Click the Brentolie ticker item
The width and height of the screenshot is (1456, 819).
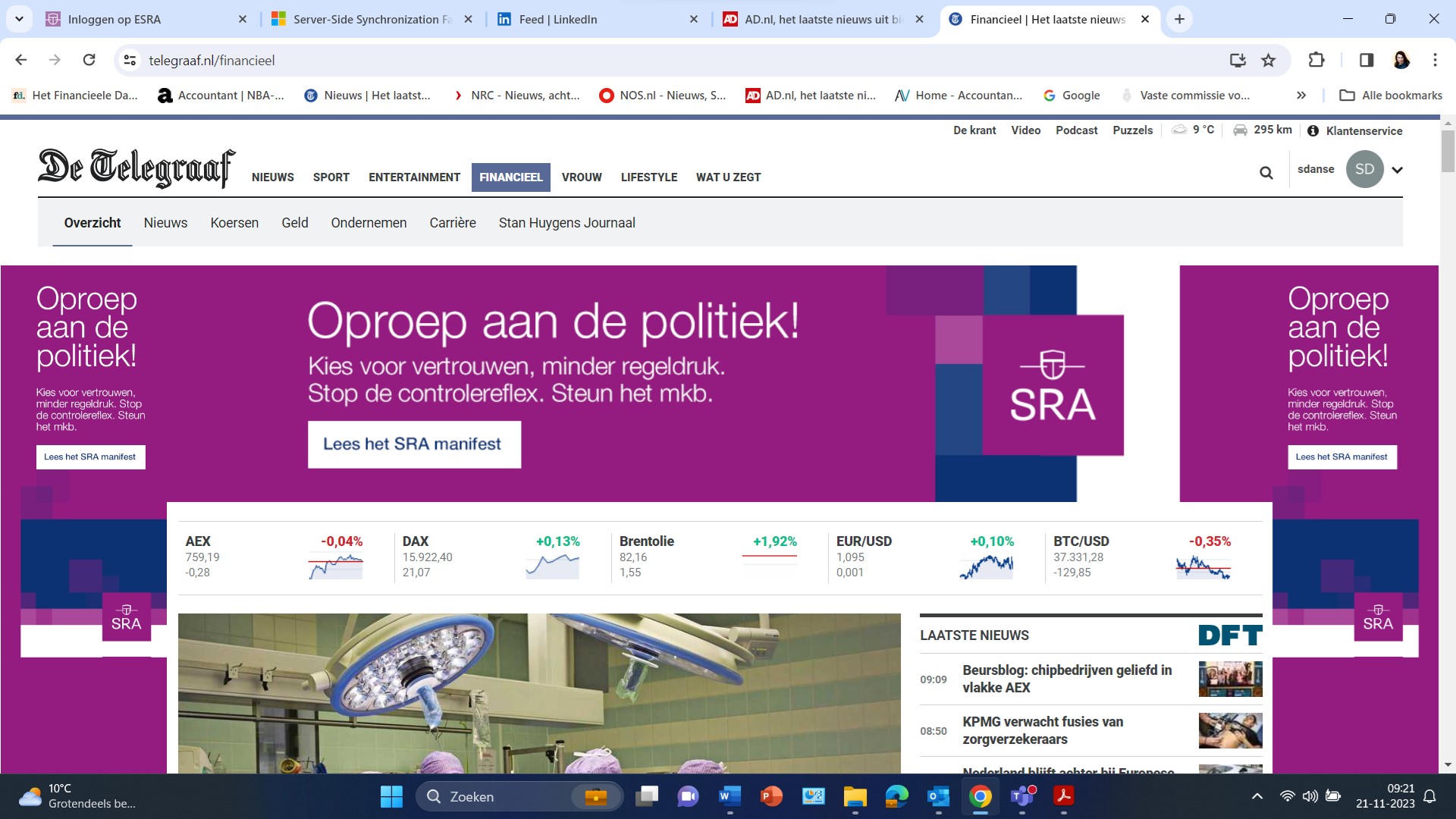708,557
